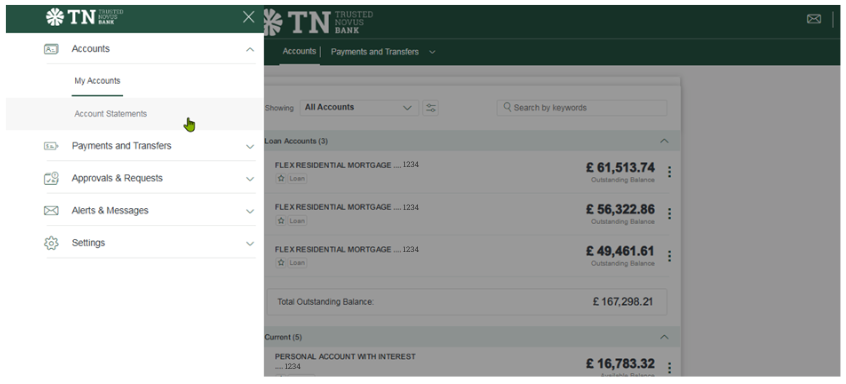
Task: Collapse the Accounts section in side menu
Action: [x=250, y=50]
